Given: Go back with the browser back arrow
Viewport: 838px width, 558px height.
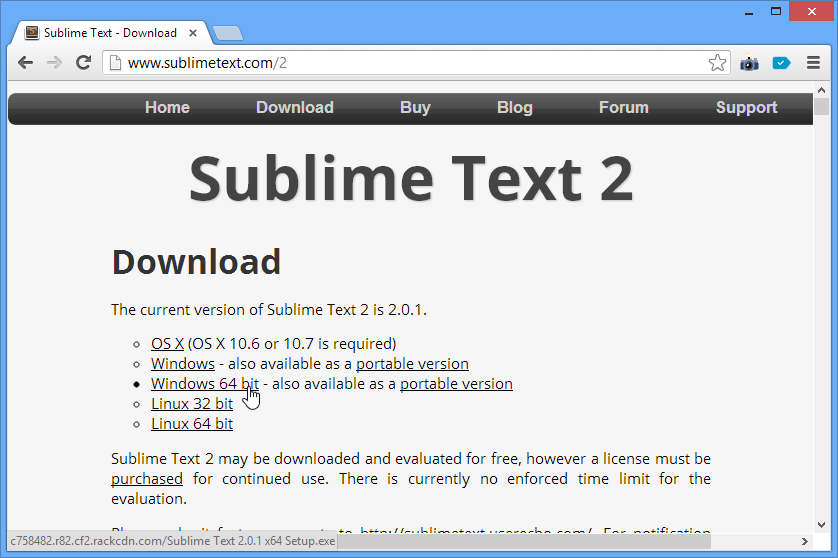Looking at the screenshot, I should (25, 63).
